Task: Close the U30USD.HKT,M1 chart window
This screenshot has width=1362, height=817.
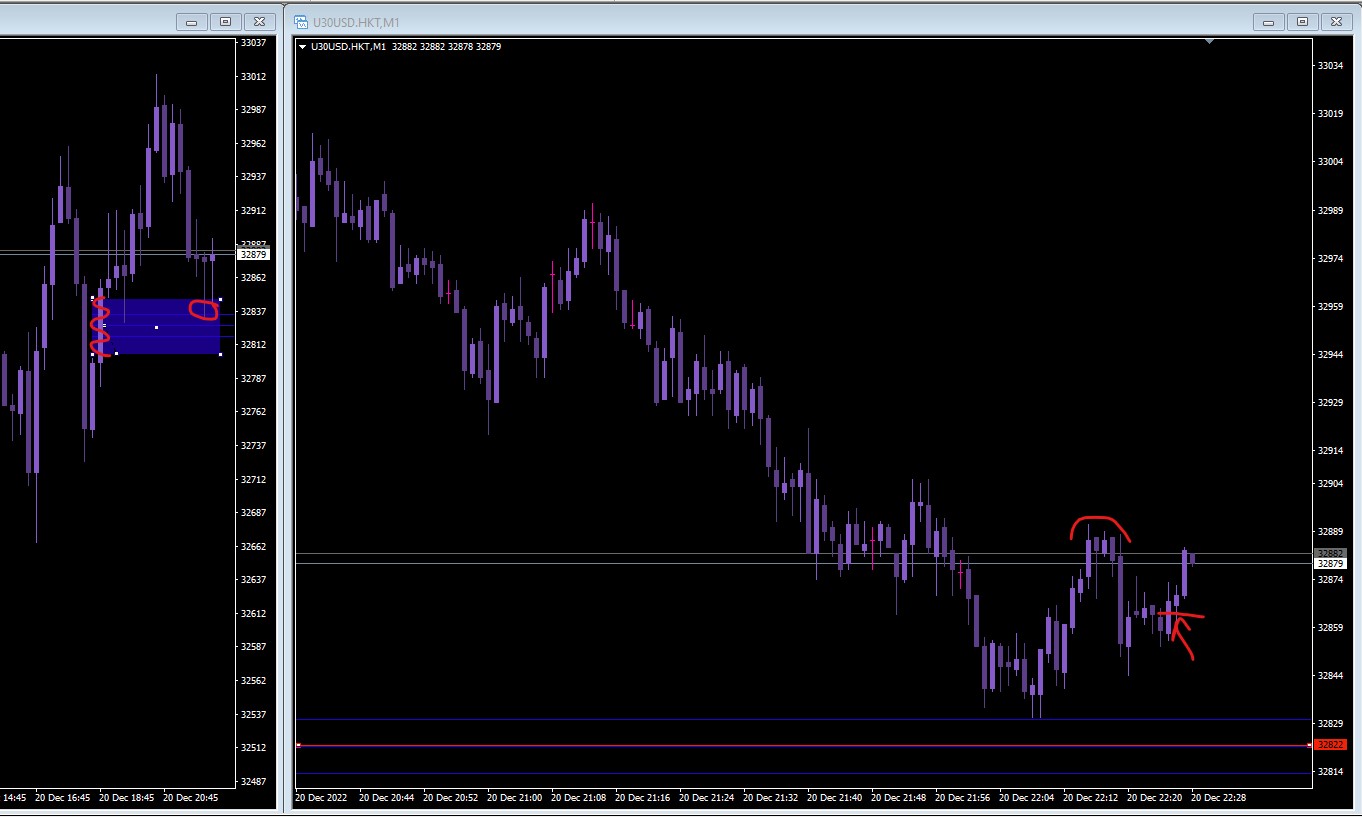Action: tap(1335, 21)
